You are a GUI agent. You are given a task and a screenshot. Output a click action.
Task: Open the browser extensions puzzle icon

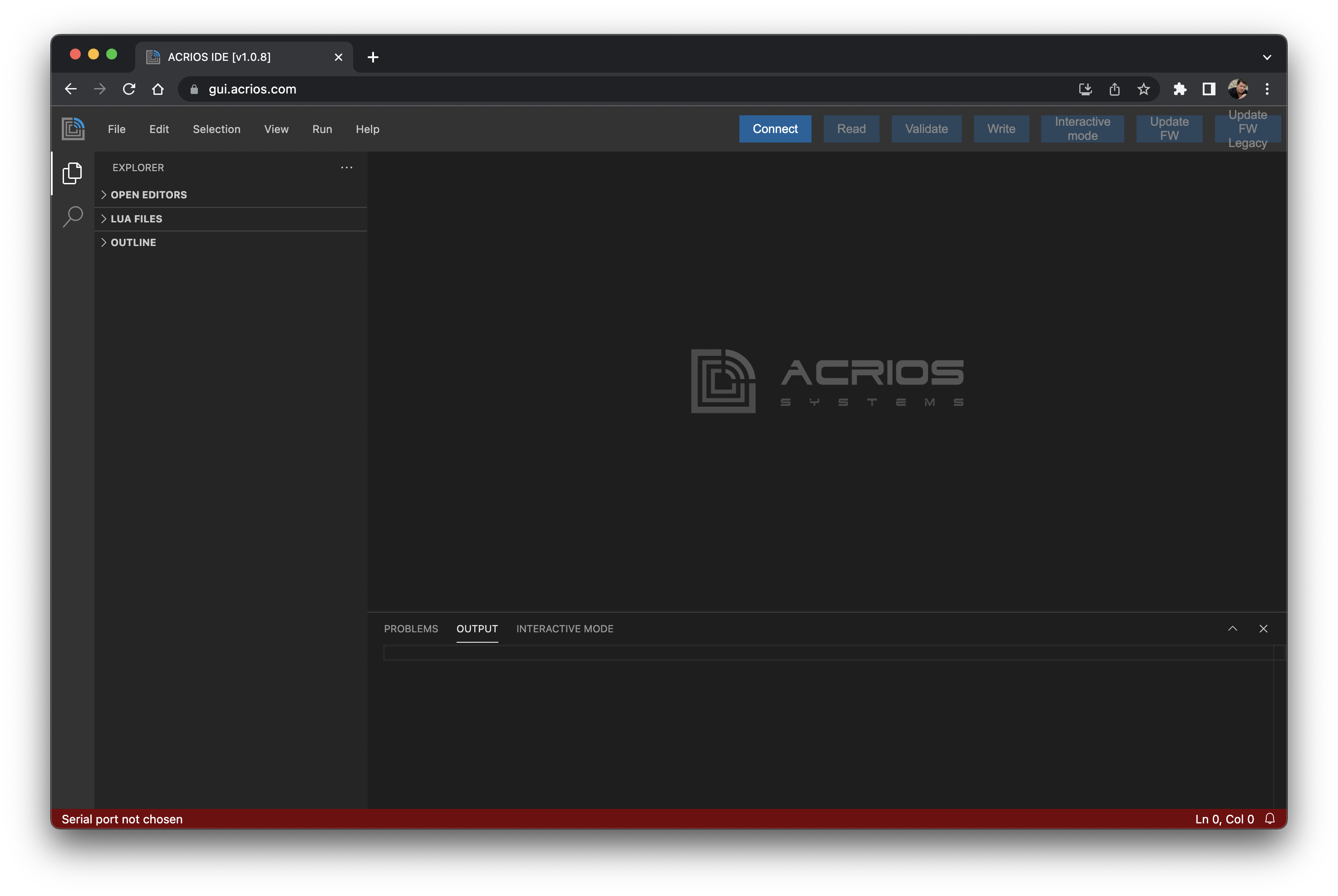click(x=1180, y=89)
